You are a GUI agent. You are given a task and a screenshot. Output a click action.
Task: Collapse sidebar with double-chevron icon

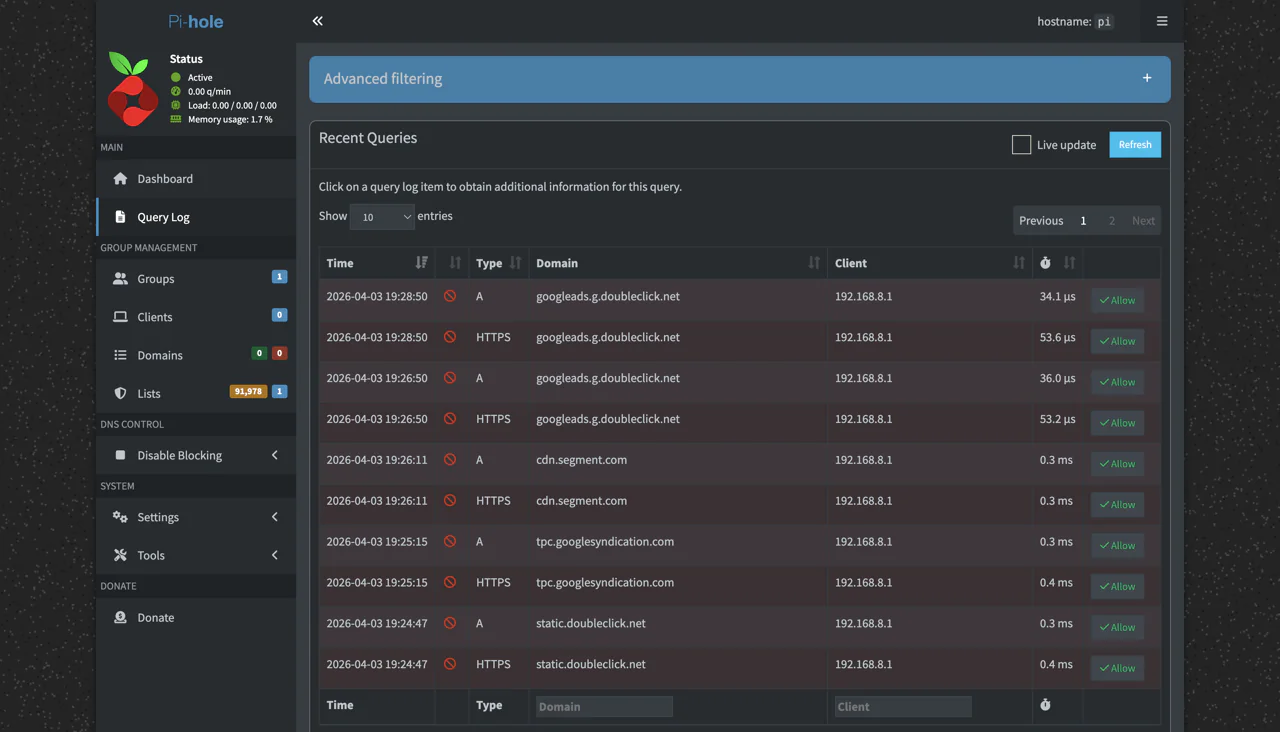(317, 21)
